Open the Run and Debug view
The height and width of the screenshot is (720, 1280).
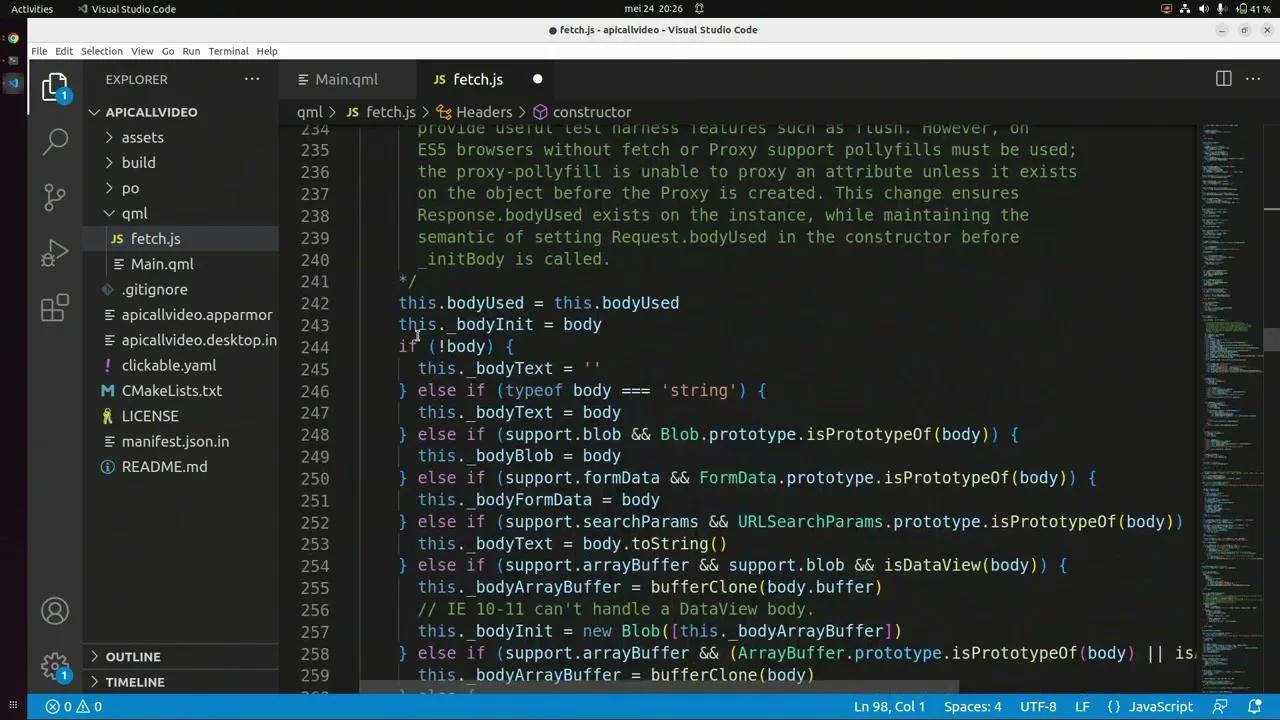(55, 253)
